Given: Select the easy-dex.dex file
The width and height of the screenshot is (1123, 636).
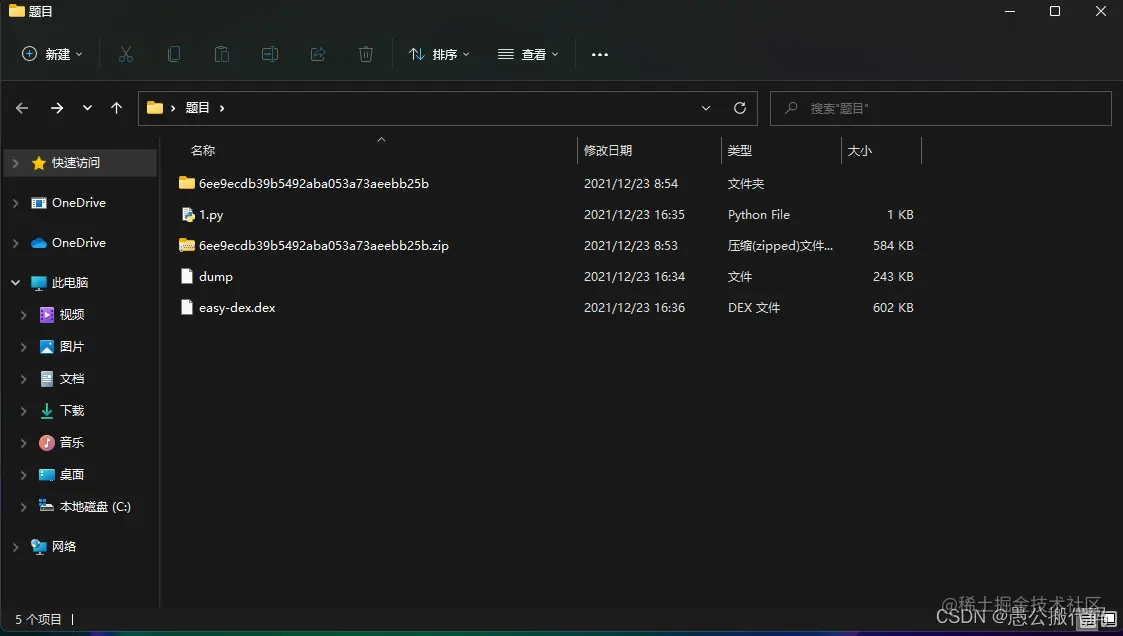Looking at the screenshot, I should pos(237,308).
